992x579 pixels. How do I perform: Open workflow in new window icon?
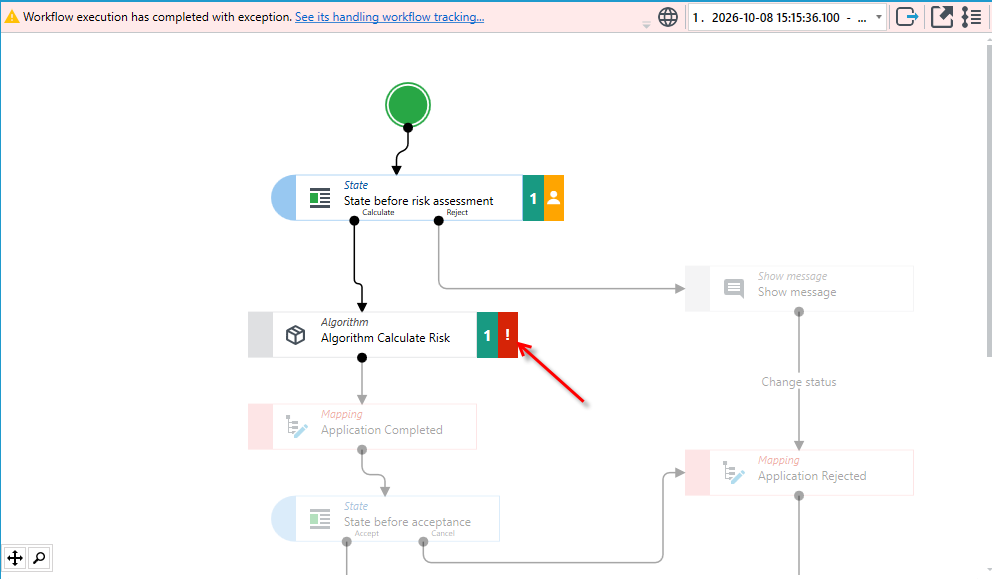[x=941, y=17]
